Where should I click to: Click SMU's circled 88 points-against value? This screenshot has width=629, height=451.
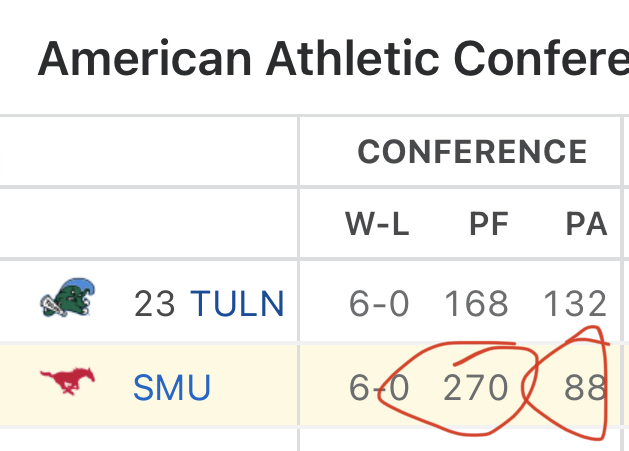pos(585,388)
